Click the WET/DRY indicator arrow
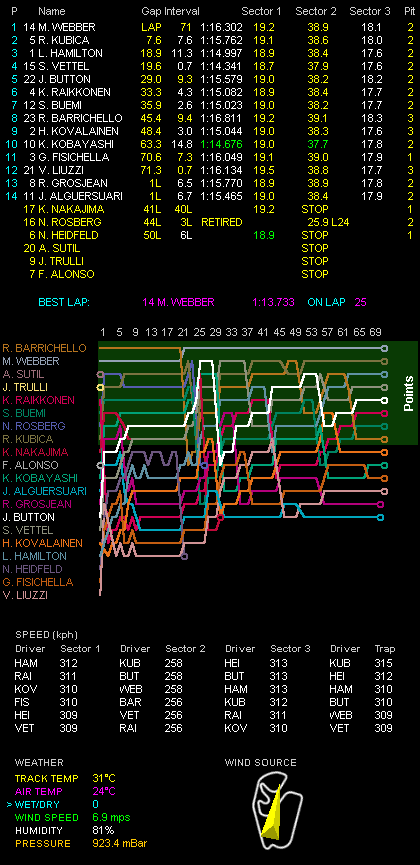Viewport: 420px width, 865px height. [8, 804]
